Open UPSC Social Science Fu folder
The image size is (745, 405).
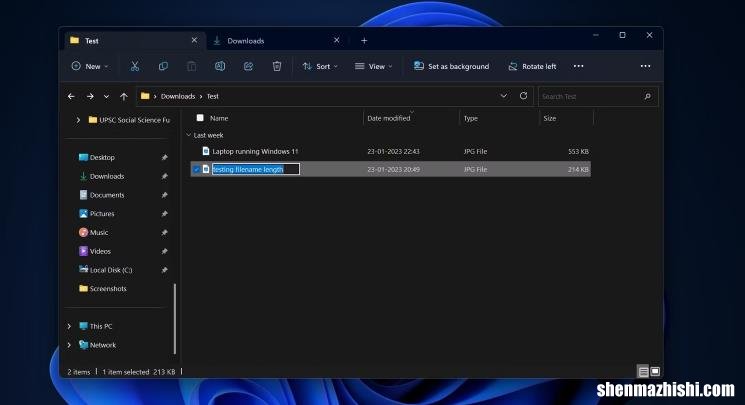point(129,120)
